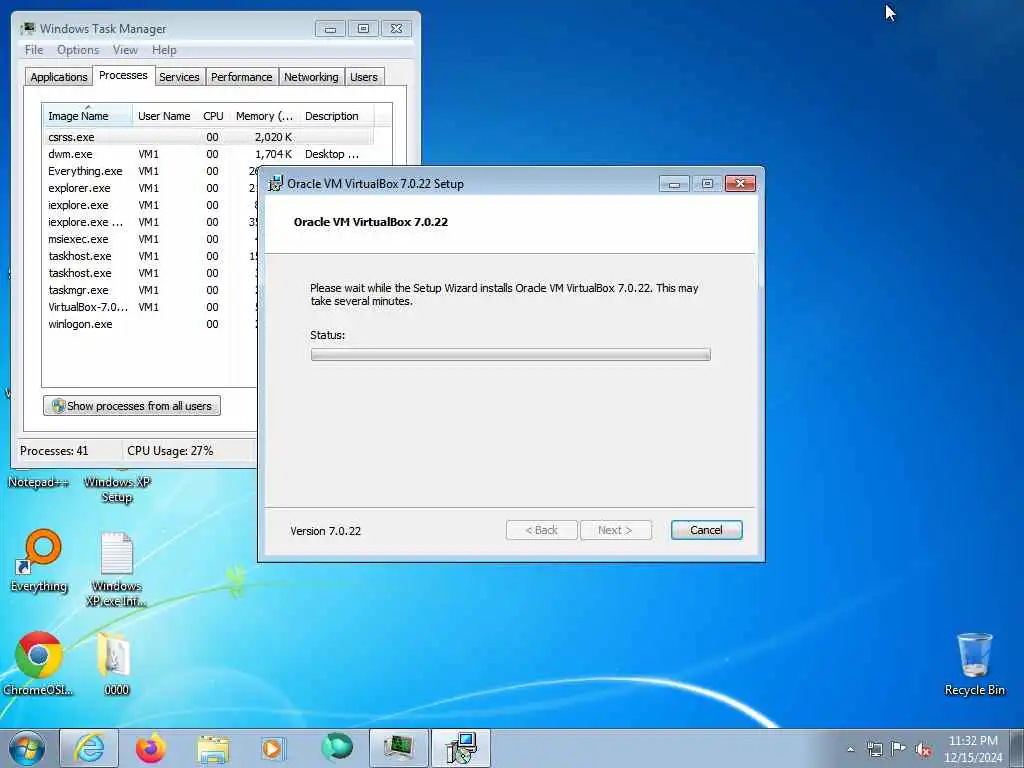
Task: Click Show desktop strip at taskbar end
Action: coord(1017,748)
